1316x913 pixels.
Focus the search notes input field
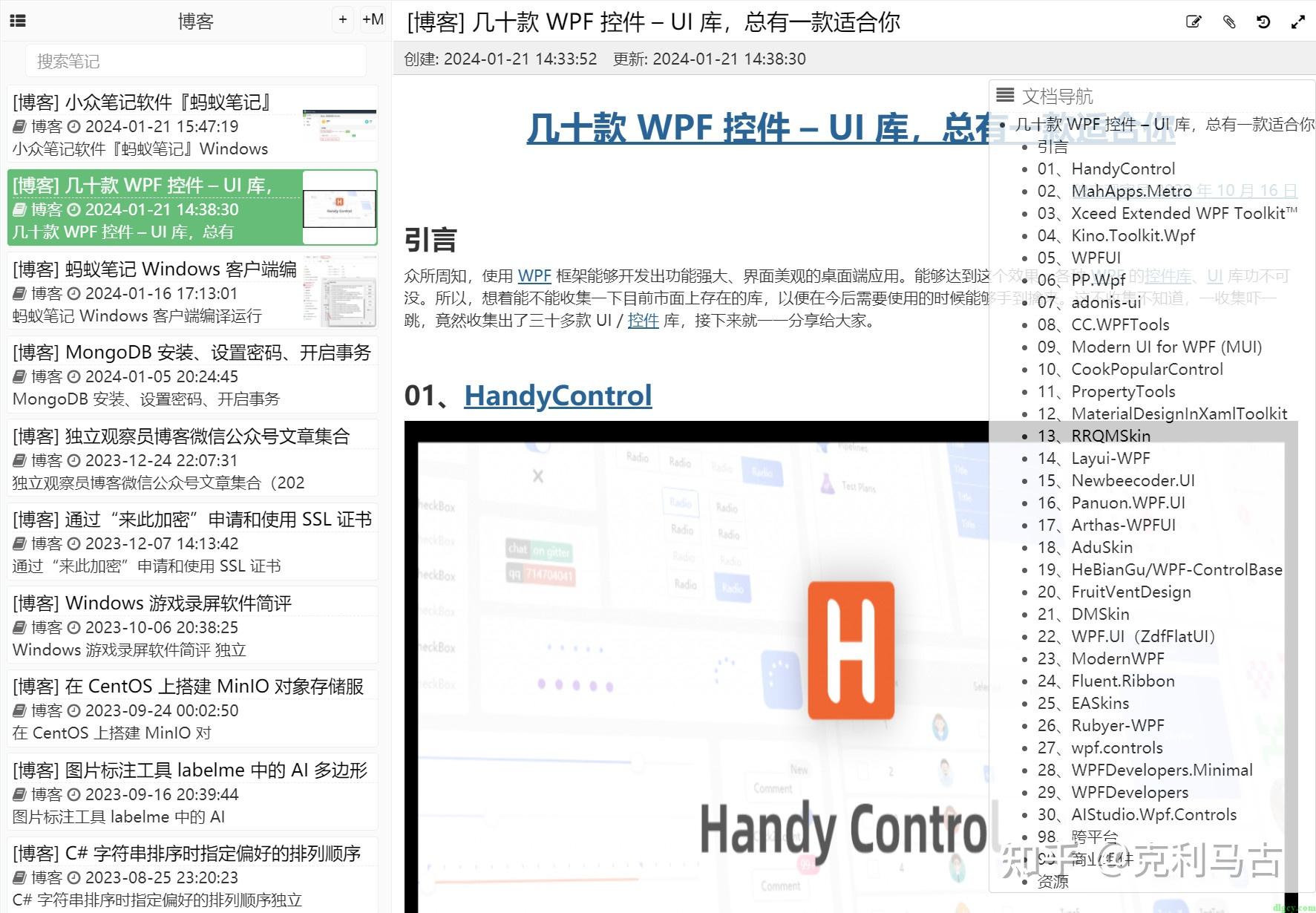click(195, 61)
